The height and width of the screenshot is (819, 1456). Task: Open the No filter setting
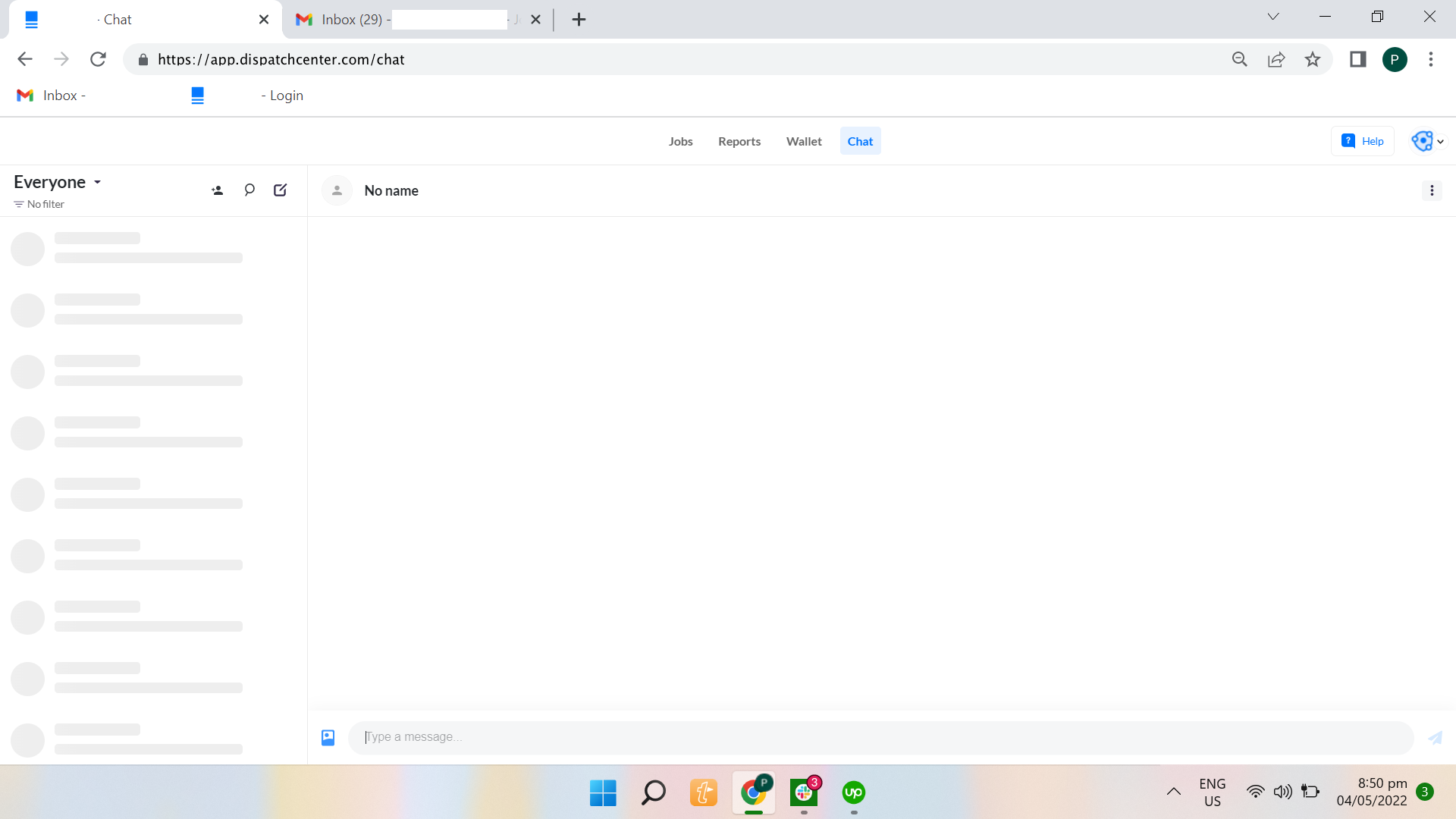click(39, 204)
